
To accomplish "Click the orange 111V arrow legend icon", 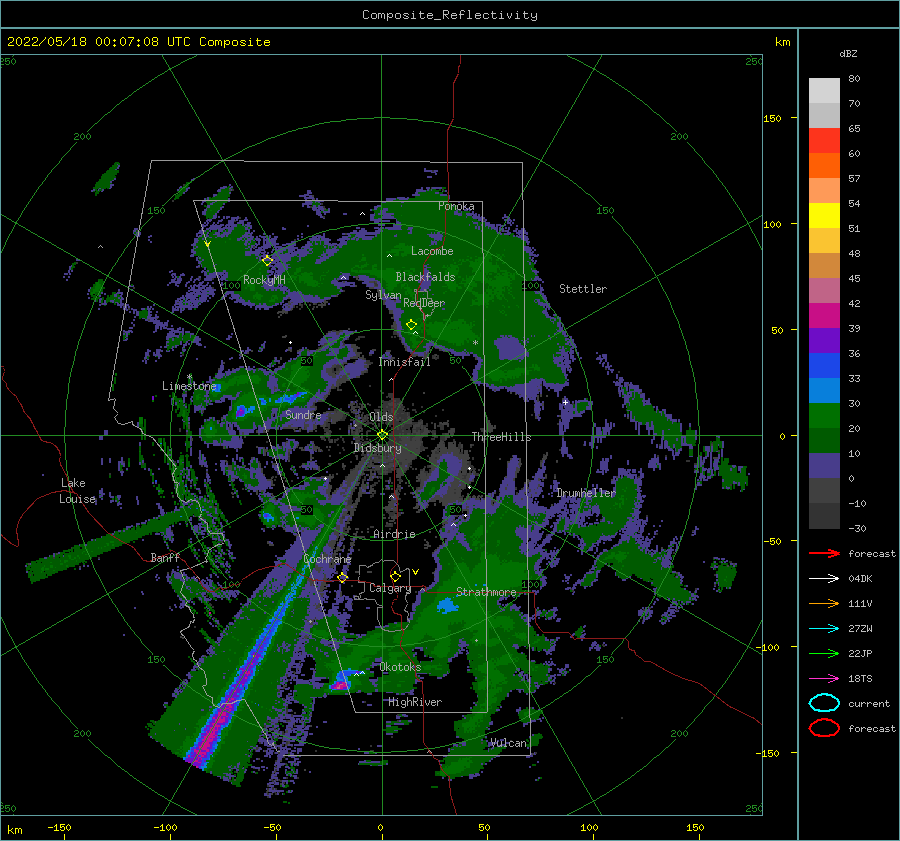I will 824,603.
